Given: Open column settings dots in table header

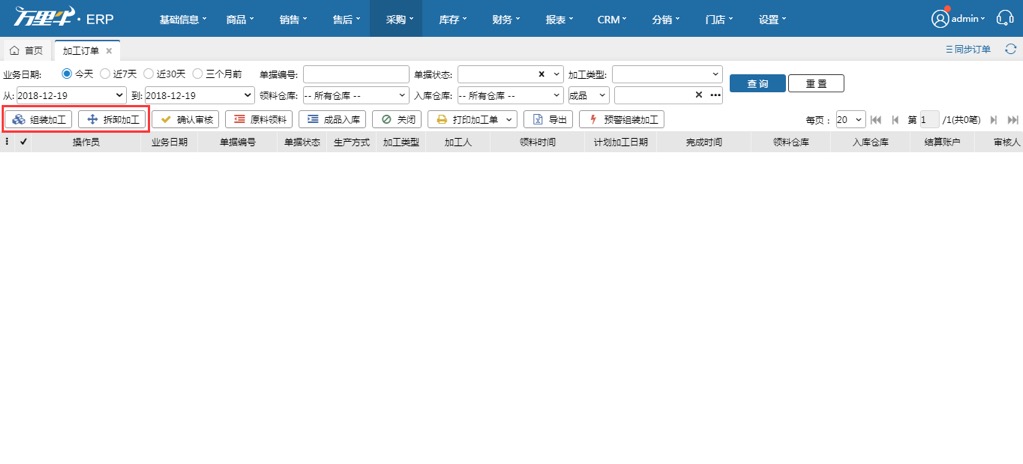Looking at the screenshot, I should [x=7, y=142].
